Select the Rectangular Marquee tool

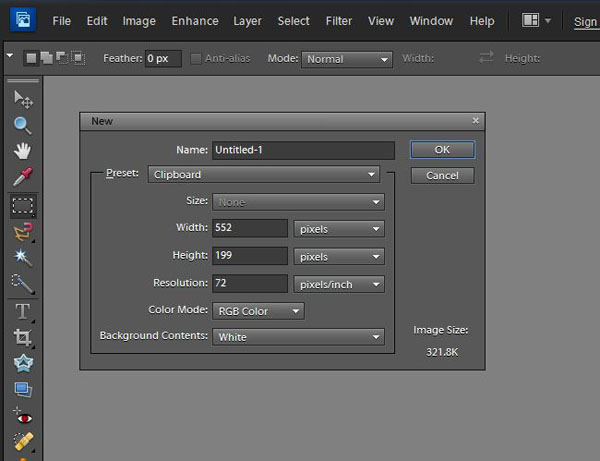[23, 206]
